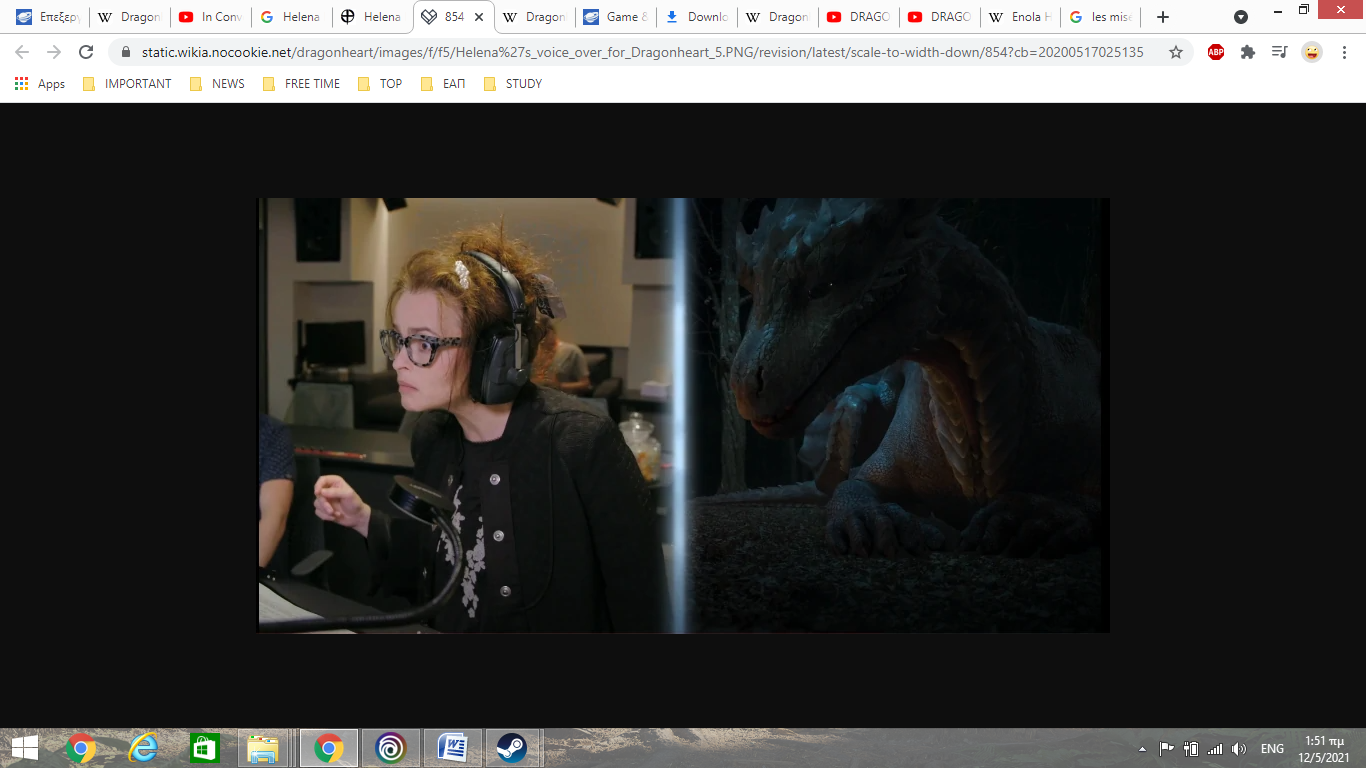1366x768 pixels.
Task: Change the ENG input language
Action: 1272,749
